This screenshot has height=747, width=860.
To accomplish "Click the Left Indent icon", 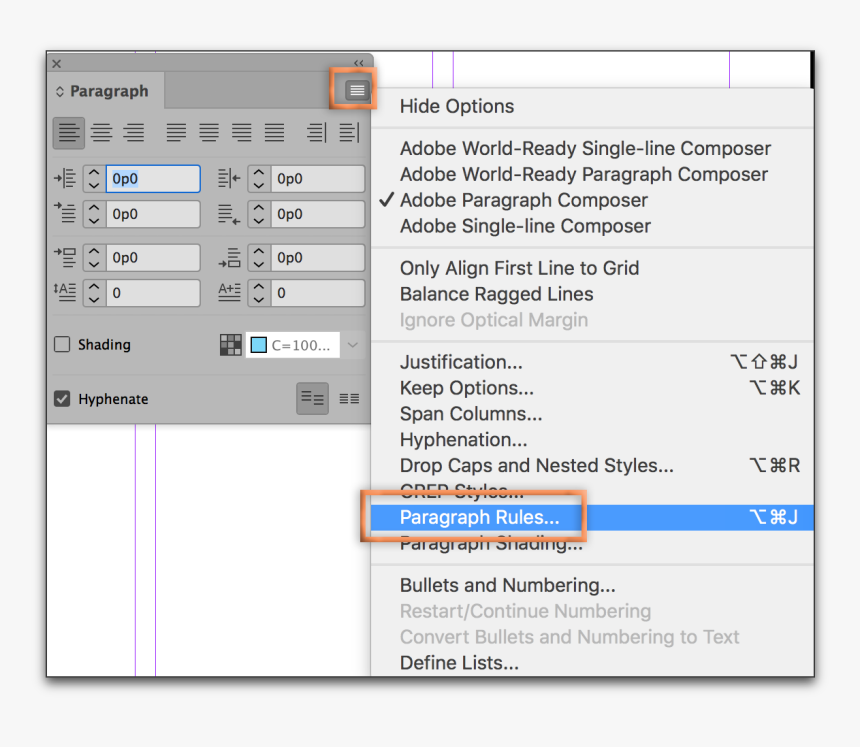I will point(65,178).
